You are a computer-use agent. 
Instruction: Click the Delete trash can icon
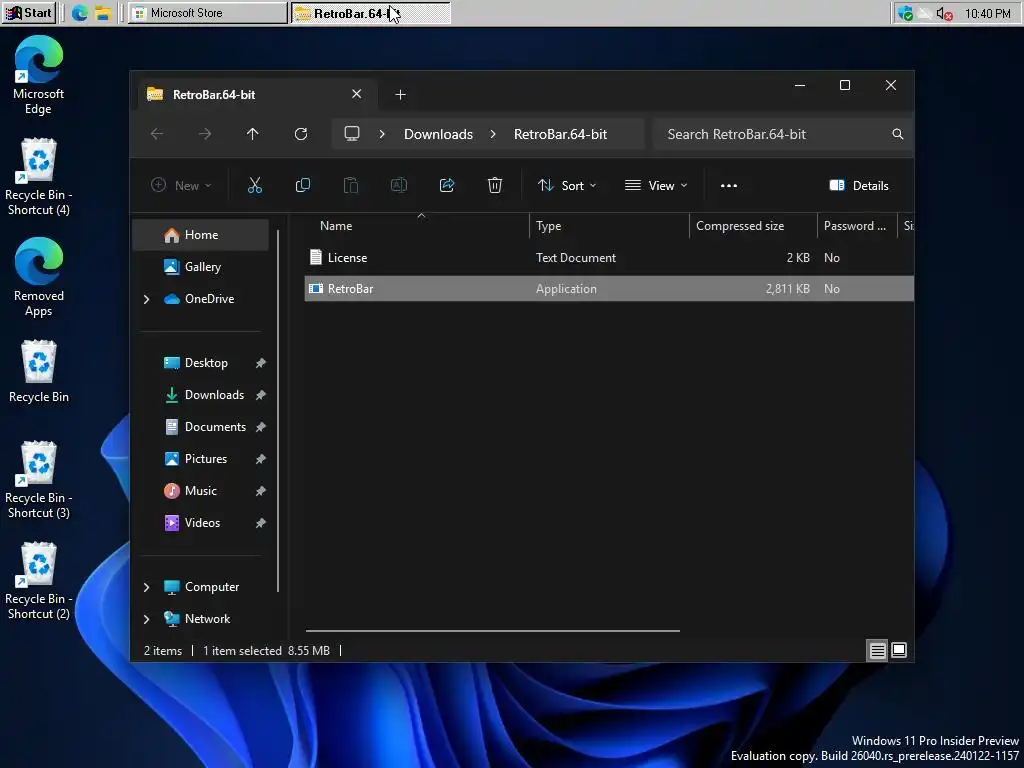point(495,185)
